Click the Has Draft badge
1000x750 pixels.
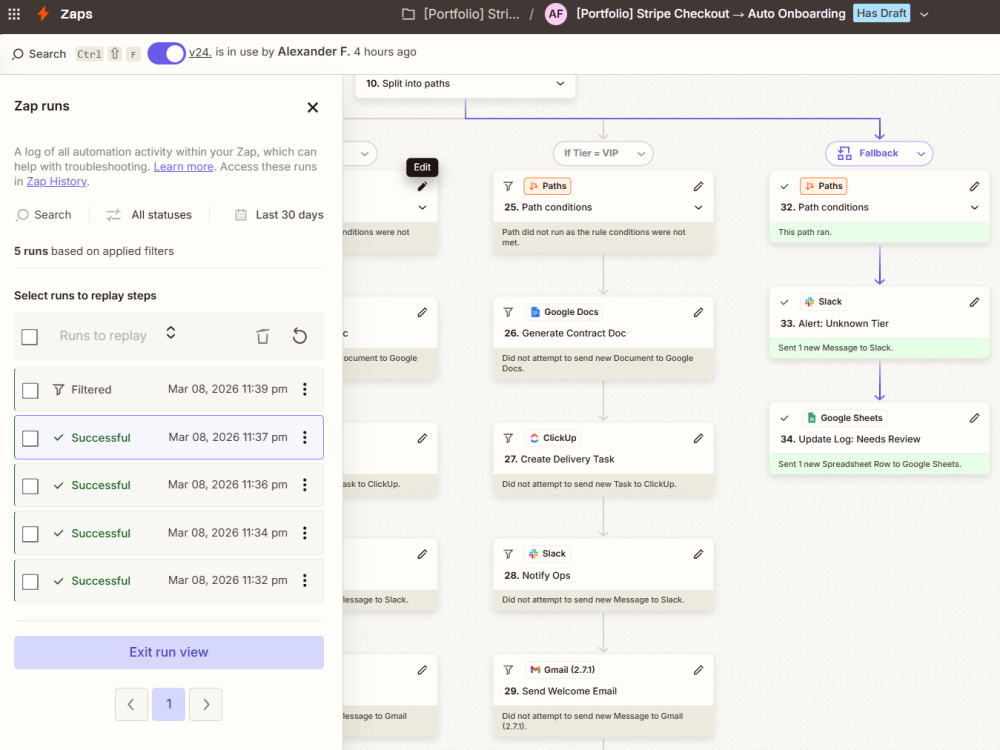point(881,13)
